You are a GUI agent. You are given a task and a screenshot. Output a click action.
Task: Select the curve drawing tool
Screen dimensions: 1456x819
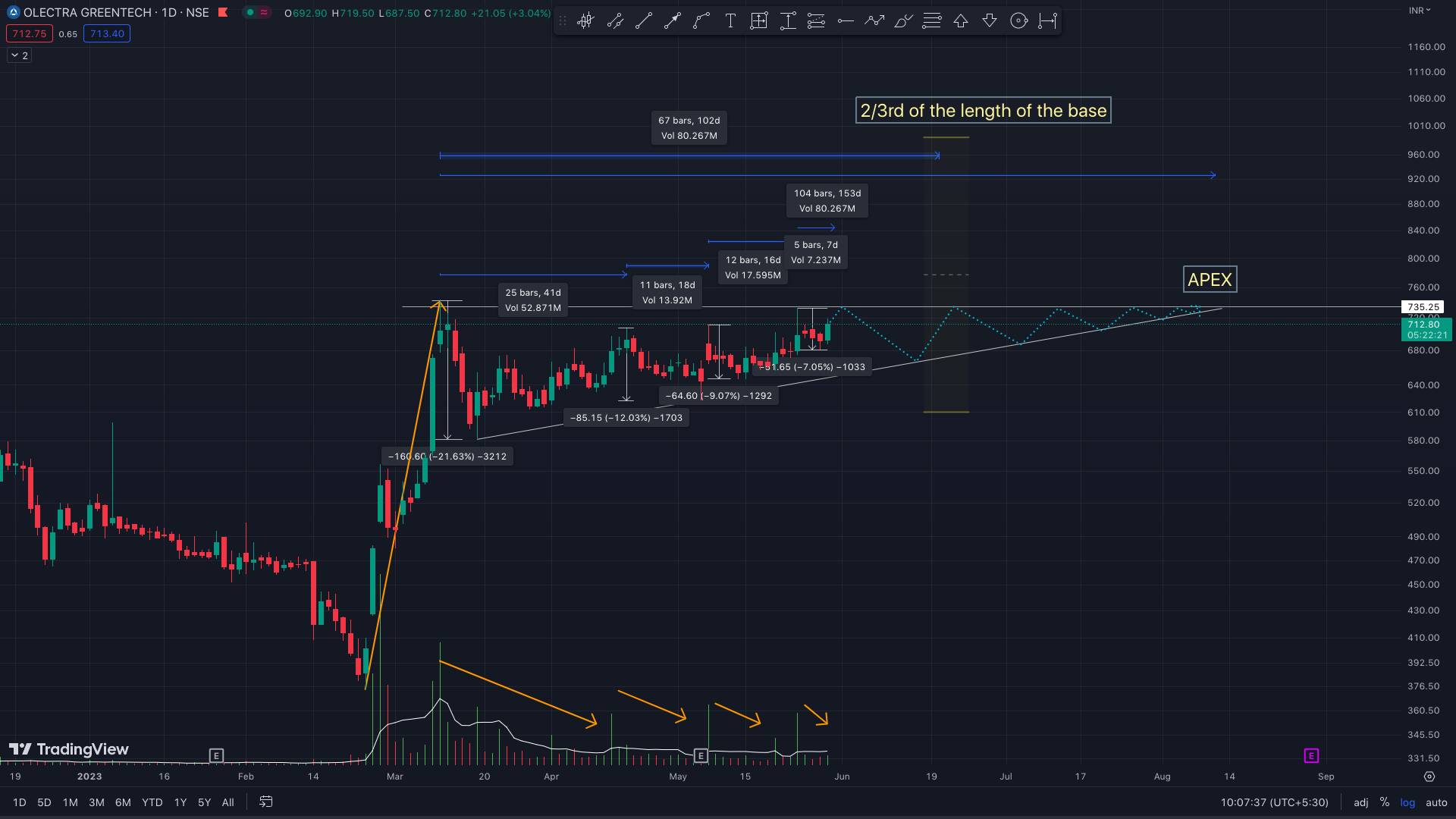click(x=701, y=21)
